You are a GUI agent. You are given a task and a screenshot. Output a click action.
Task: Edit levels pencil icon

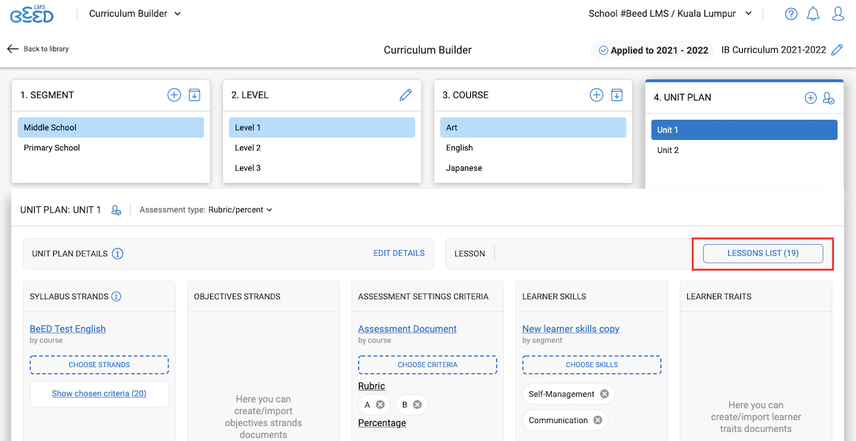406,95
